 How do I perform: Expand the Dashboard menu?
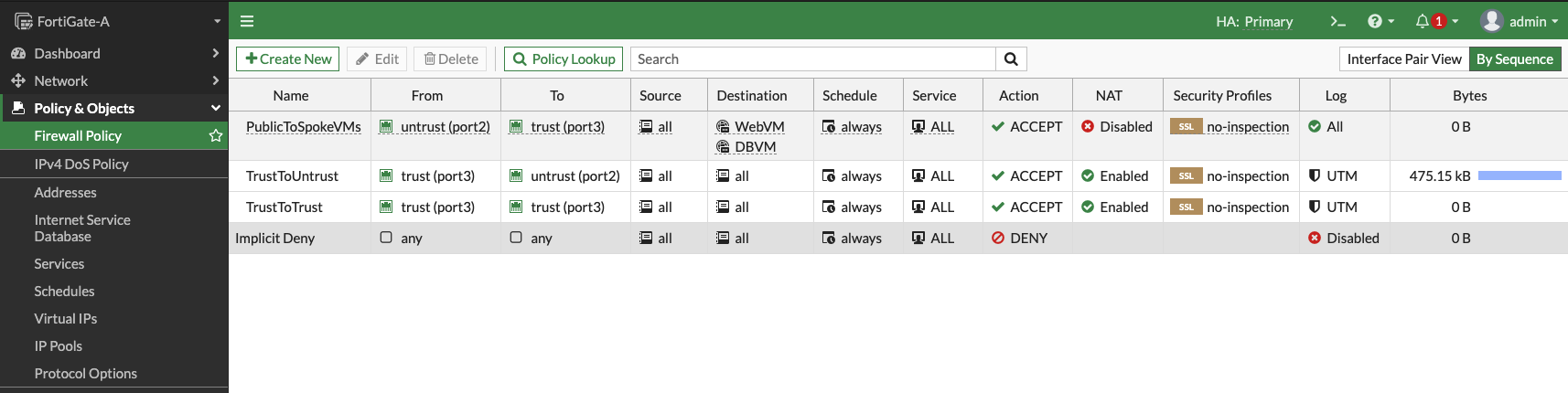click(114, 54)
